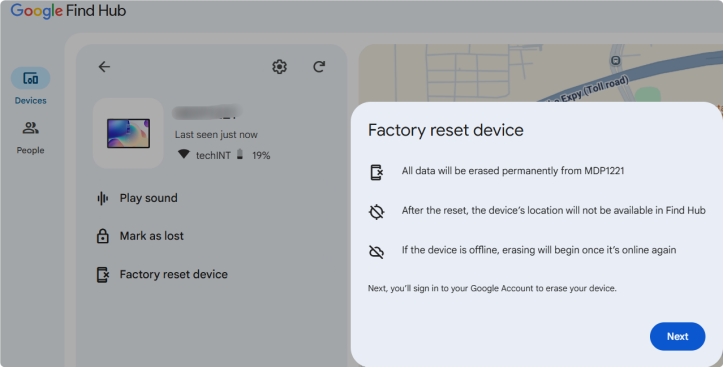Go back with the left arrow icon
This screenshot has width=724, height=368.
tap(104, 67)
